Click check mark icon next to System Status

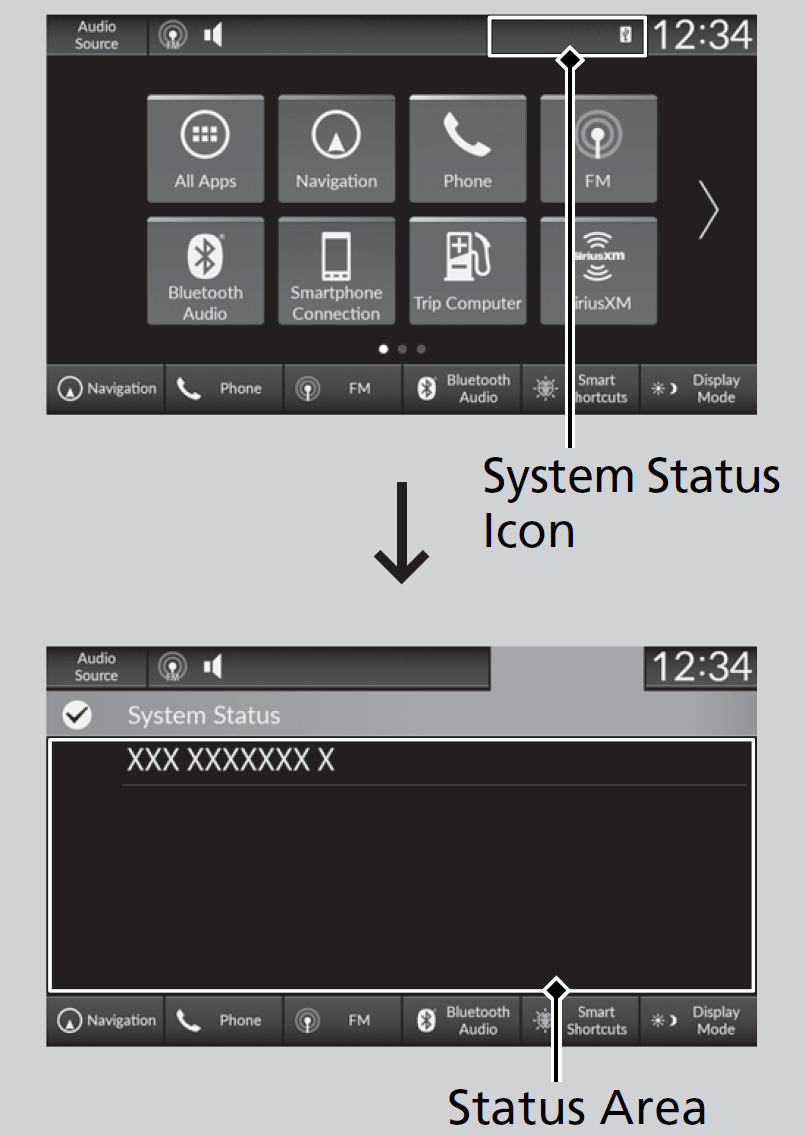77,716
